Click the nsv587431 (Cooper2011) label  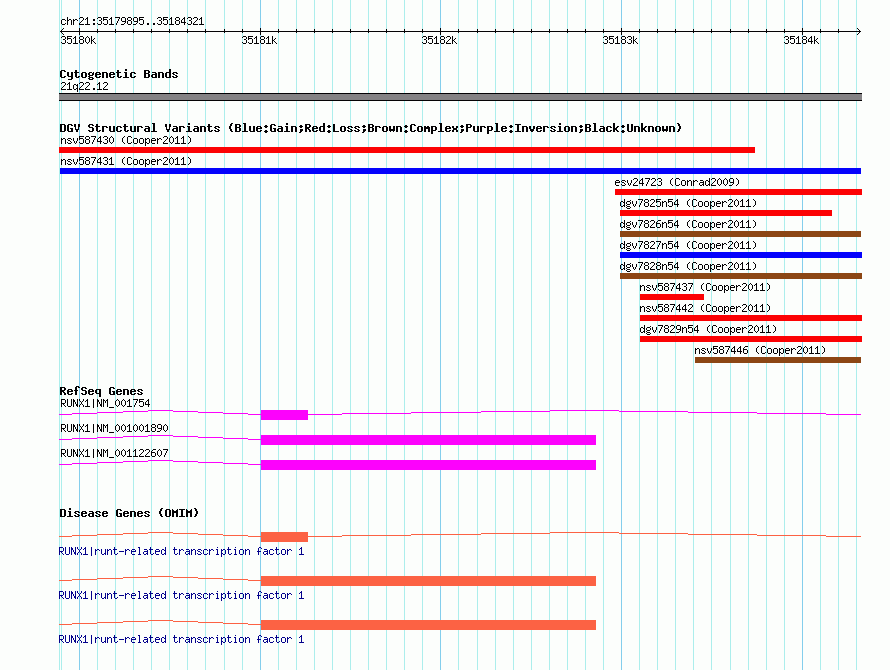click(x=126, y=161)
